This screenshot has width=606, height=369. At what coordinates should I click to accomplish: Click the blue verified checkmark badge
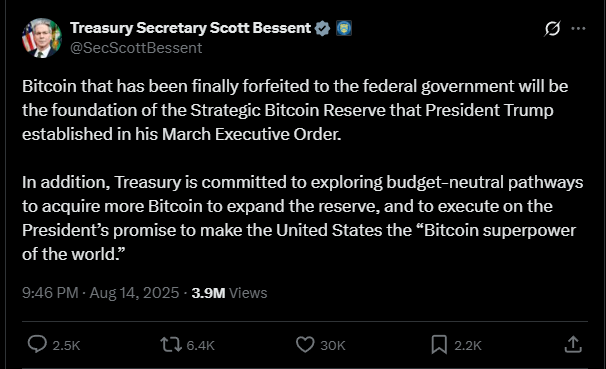pos(322,28)
